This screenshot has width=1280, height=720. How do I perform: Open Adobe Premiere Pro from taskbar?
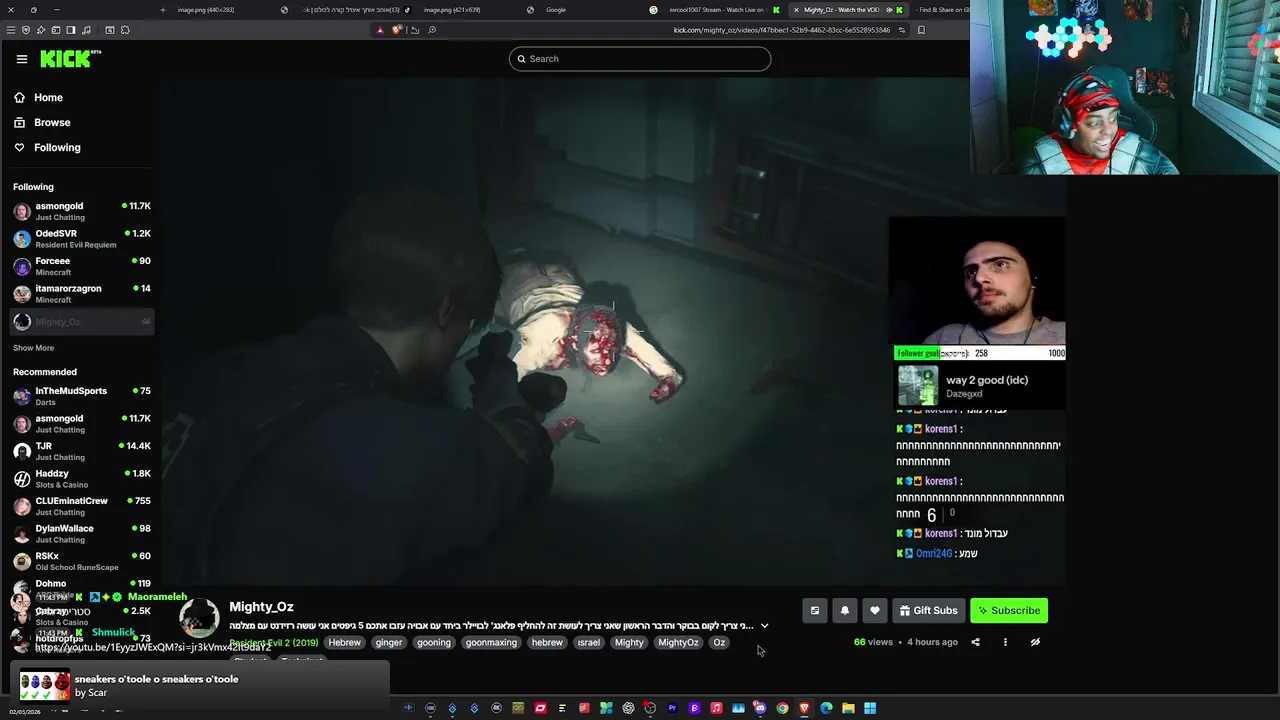click(x=672, y=708)
